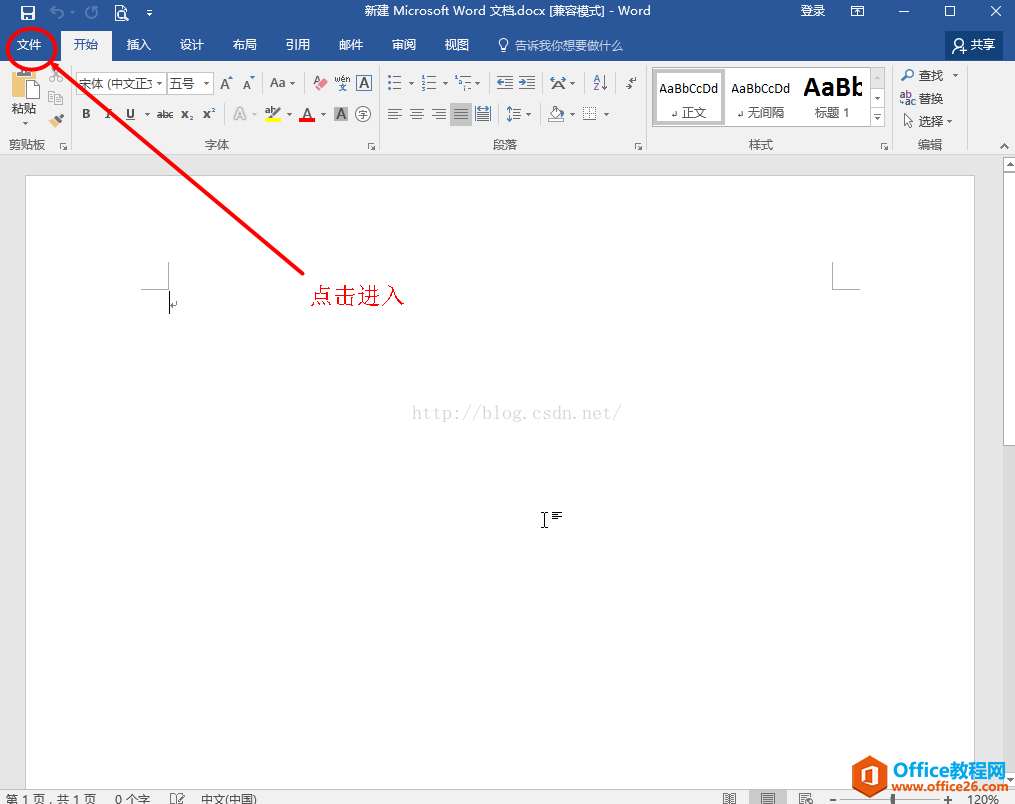Open the Change Case Aa dropdown
Screen dimensions: 1015x804
point(282,83)
